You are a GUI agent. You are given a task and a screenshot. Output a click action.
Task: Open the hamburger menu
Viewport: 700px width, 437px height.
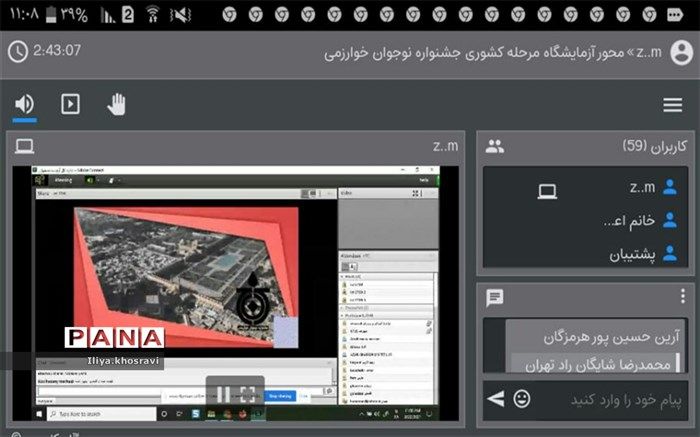coord(673,105)
